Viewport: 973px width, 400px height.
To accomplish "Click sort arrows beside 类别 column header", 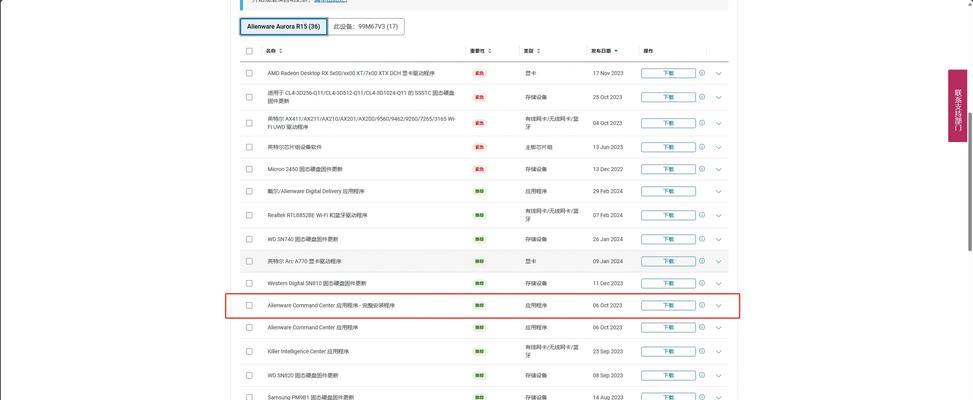I will click(538, 51).
